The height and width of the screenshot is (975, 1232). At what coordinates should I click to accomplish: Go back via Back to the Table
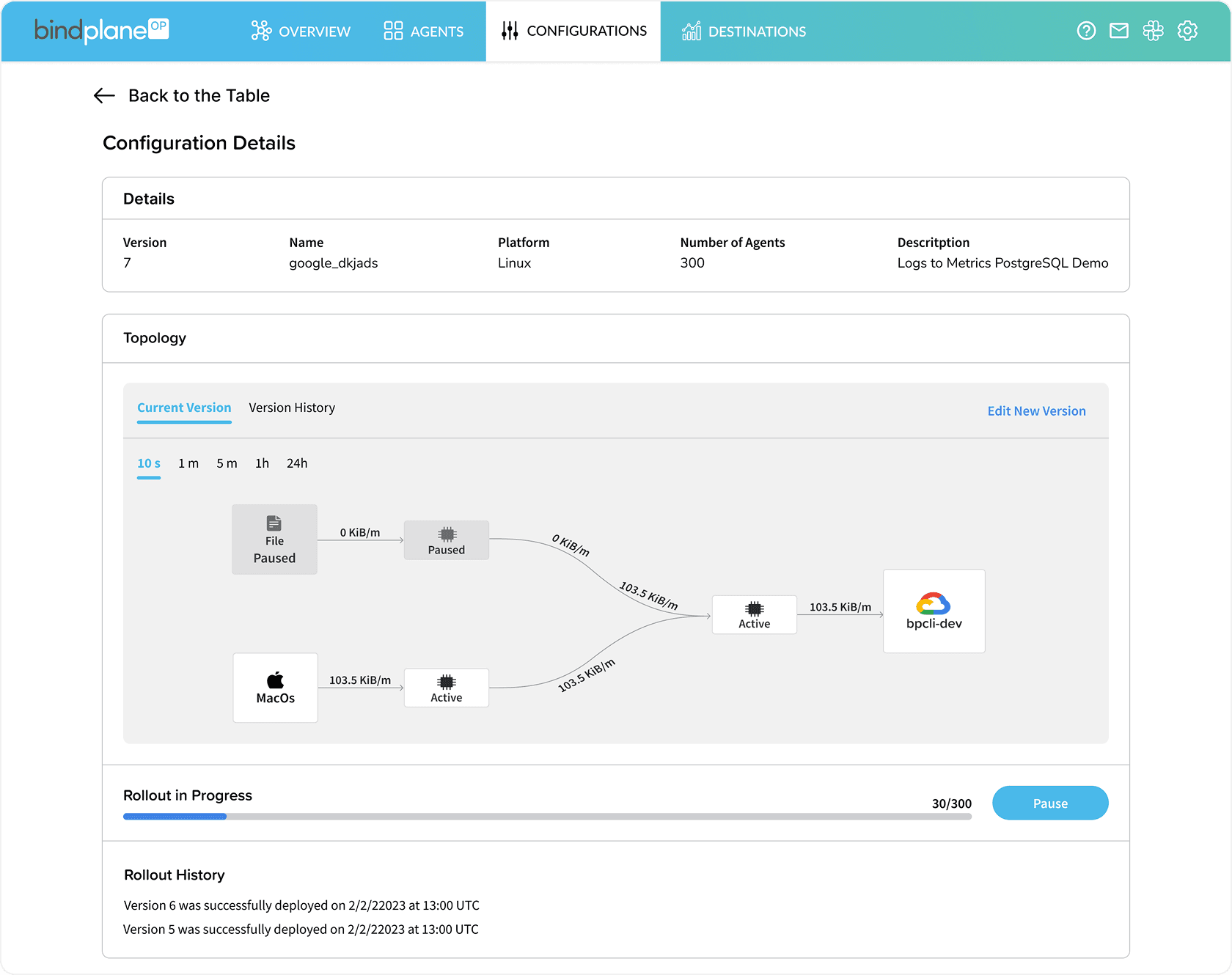click(199, 95)
